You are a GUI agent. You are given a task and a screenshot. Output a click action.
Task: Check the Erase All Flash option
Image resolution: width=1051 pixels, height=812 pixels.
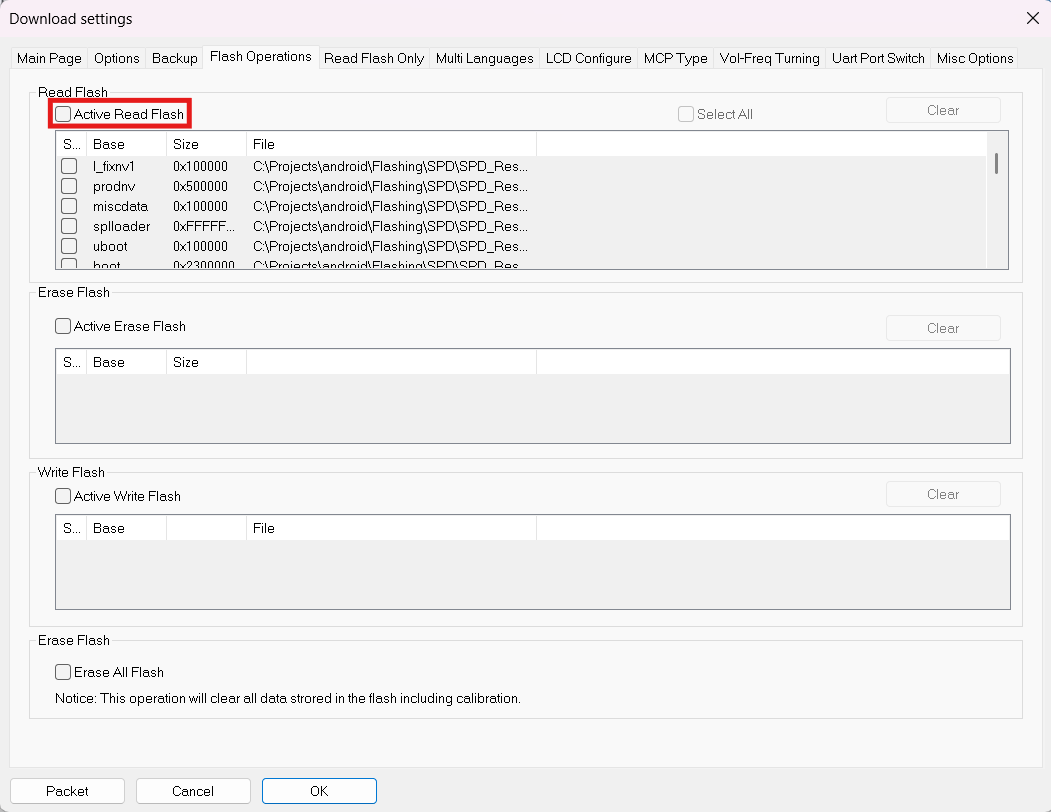[64, 672]
